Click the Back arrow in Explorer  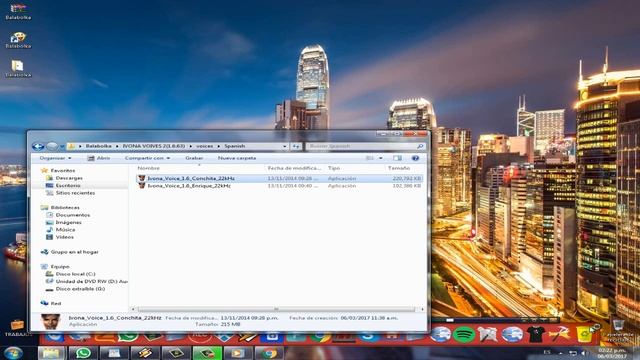[x=38, y=146]
